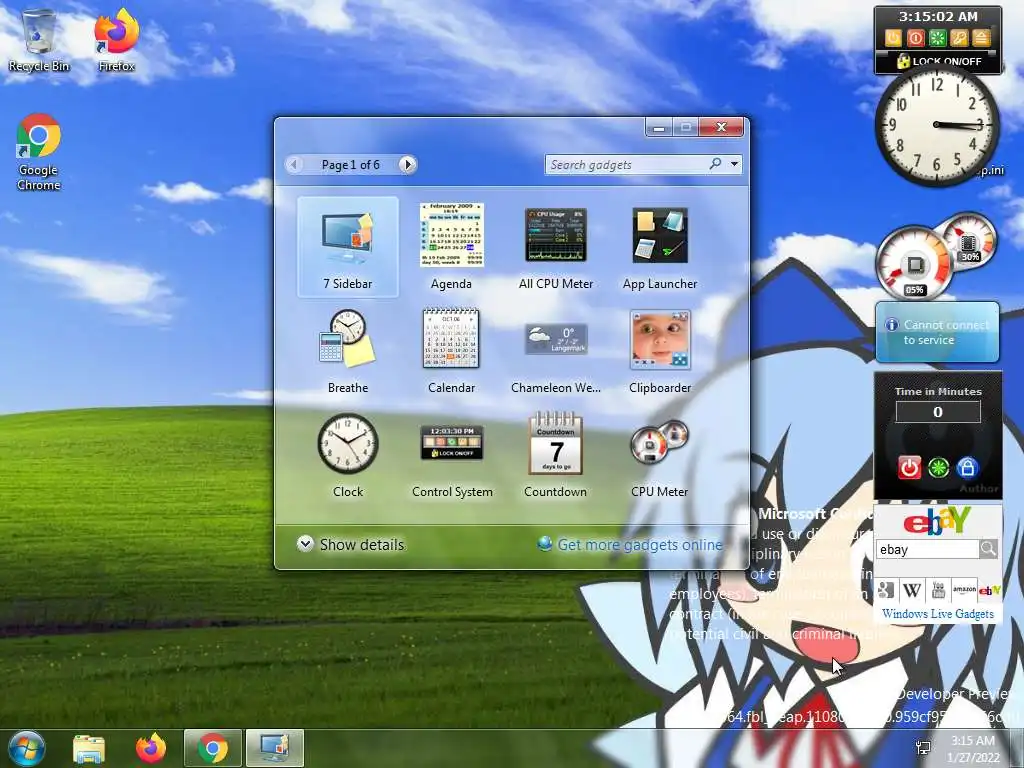The image size is (1024, 768).
Task: Select small ebay provider in search gadget
Action: pyautogui.click(x=989, y=590)
